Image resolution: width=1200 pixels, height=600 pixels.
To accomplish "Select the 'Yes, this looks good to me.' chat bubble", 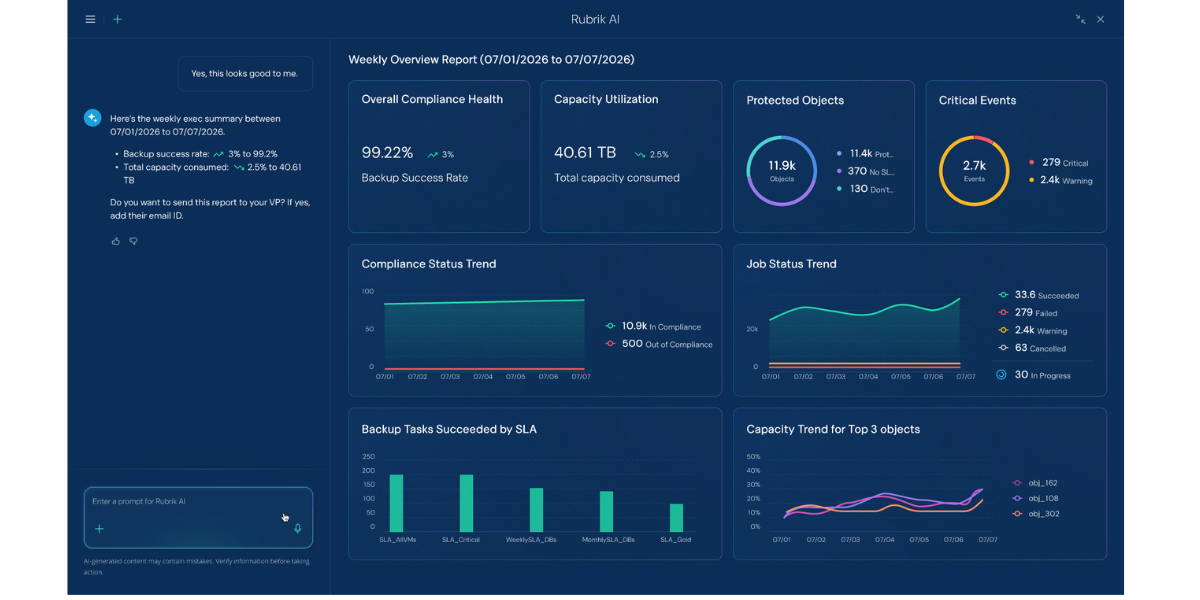I will tap(245, 73).
